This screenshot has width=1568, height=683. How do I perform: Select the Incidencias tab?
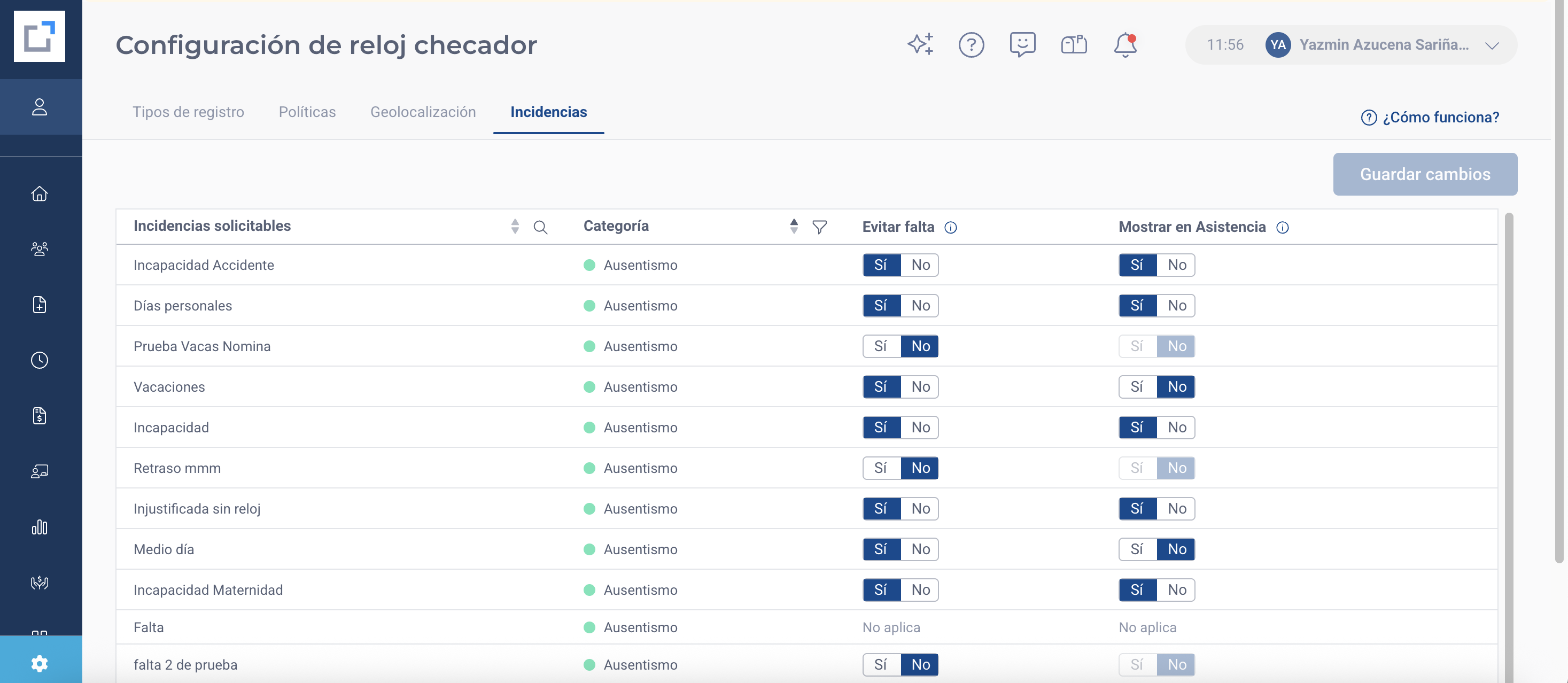coord(548,112)
